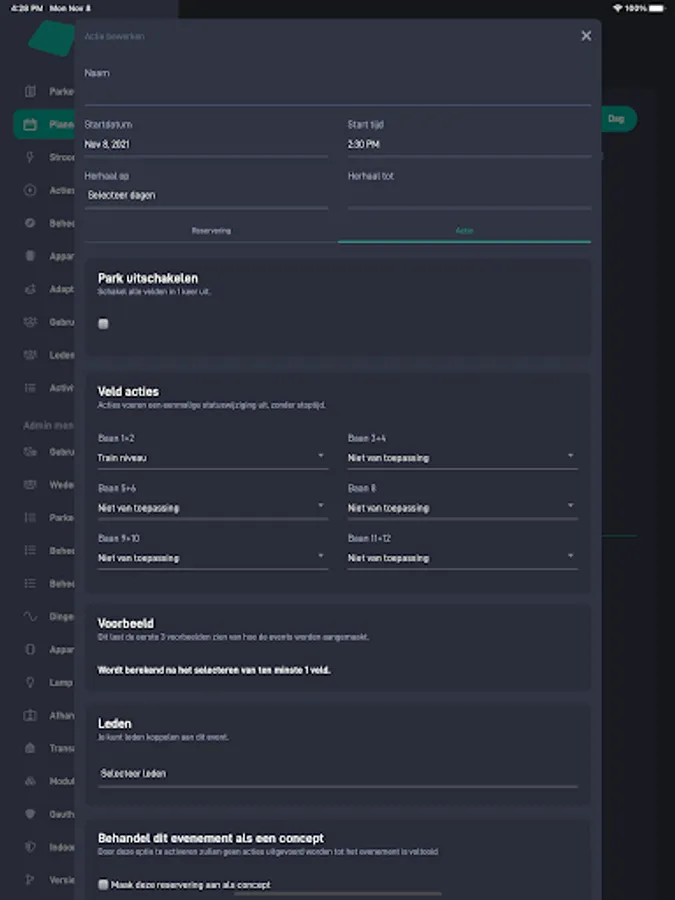Expand the Baan 11+12 dropdown
Screen dimensions: 675x900
462,557
